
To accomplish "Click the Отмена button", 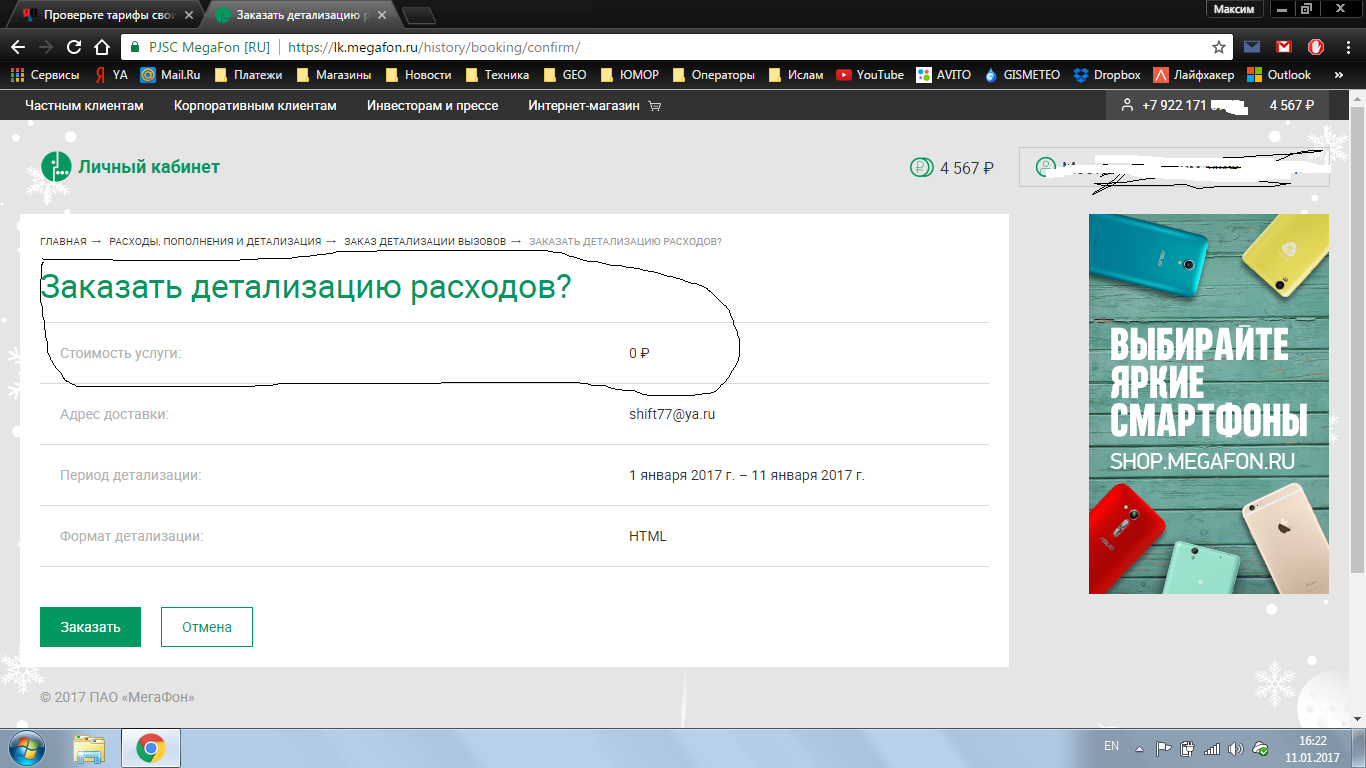I will [x=207, y=627].
